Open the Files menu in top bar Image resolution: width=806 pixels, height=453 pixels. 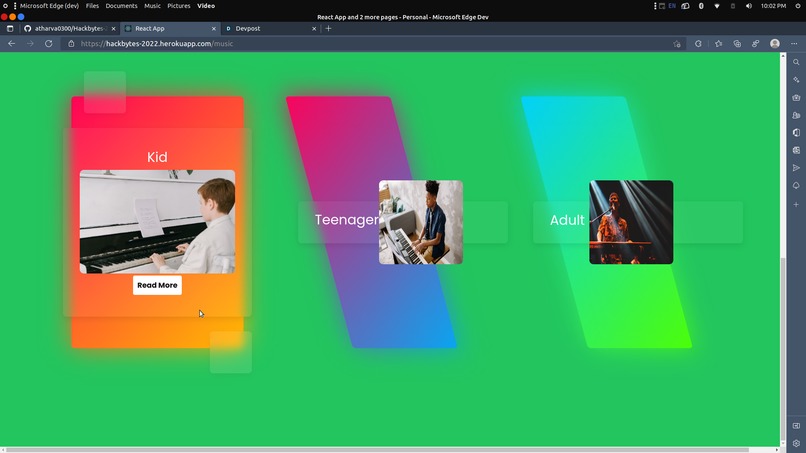pos(93,6)
